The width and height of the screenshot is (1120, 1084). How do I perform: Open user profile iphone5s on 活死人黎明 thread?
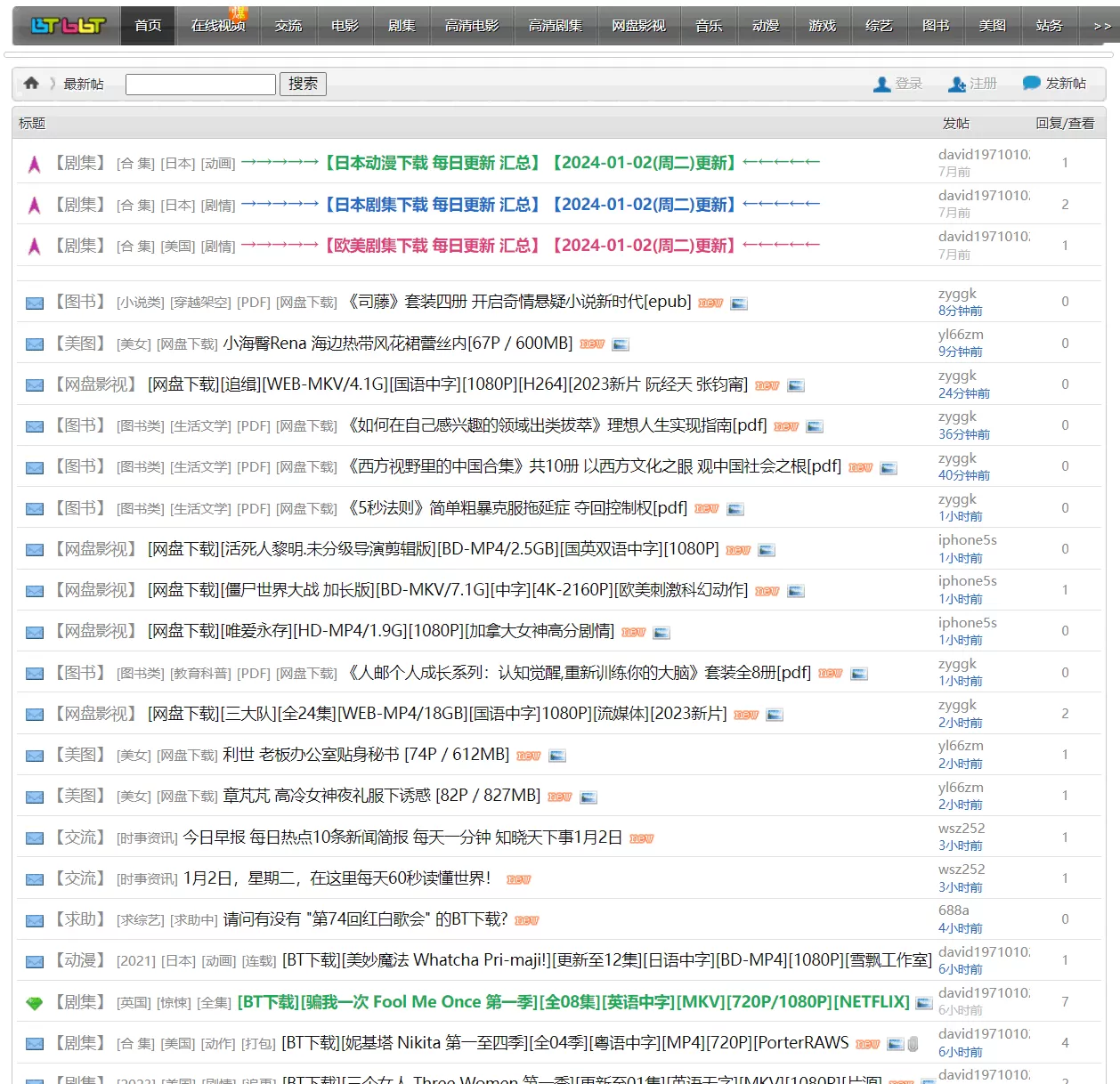967,540
